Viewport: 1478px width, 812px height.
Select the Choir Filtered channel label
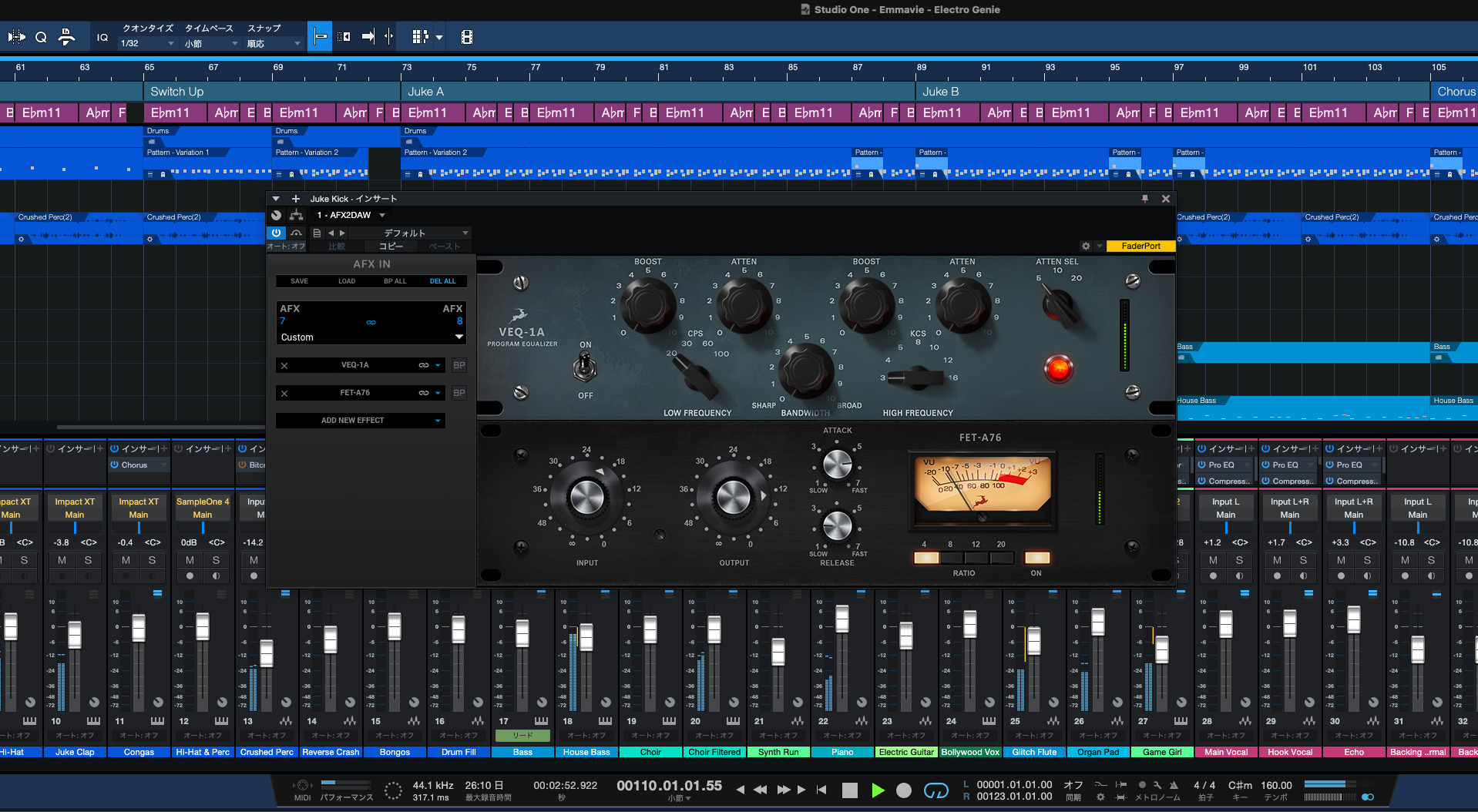coord(714,752)
